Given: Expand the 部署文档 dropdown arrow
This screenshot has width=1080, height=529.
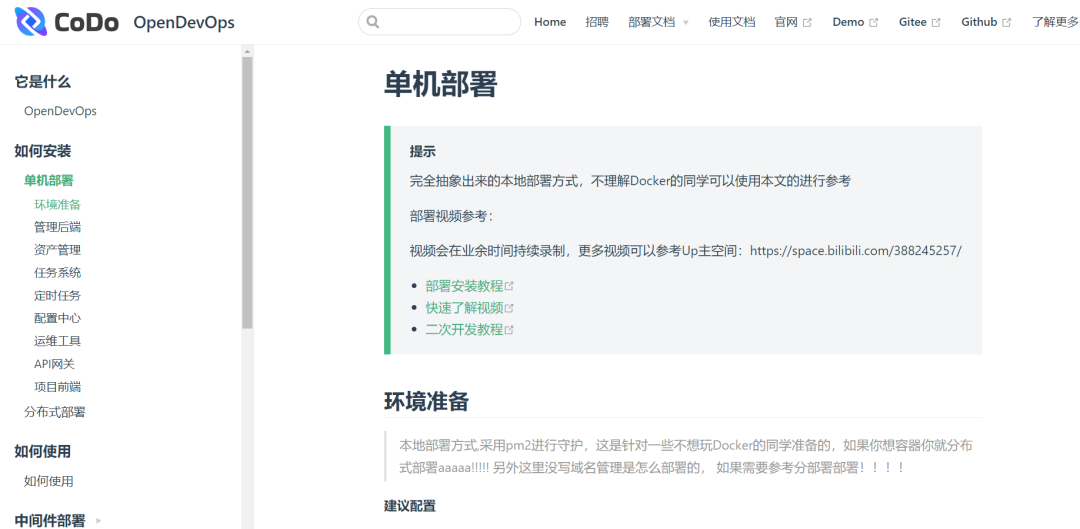Looking at the screenshot, I should click(x=685, y=23).
